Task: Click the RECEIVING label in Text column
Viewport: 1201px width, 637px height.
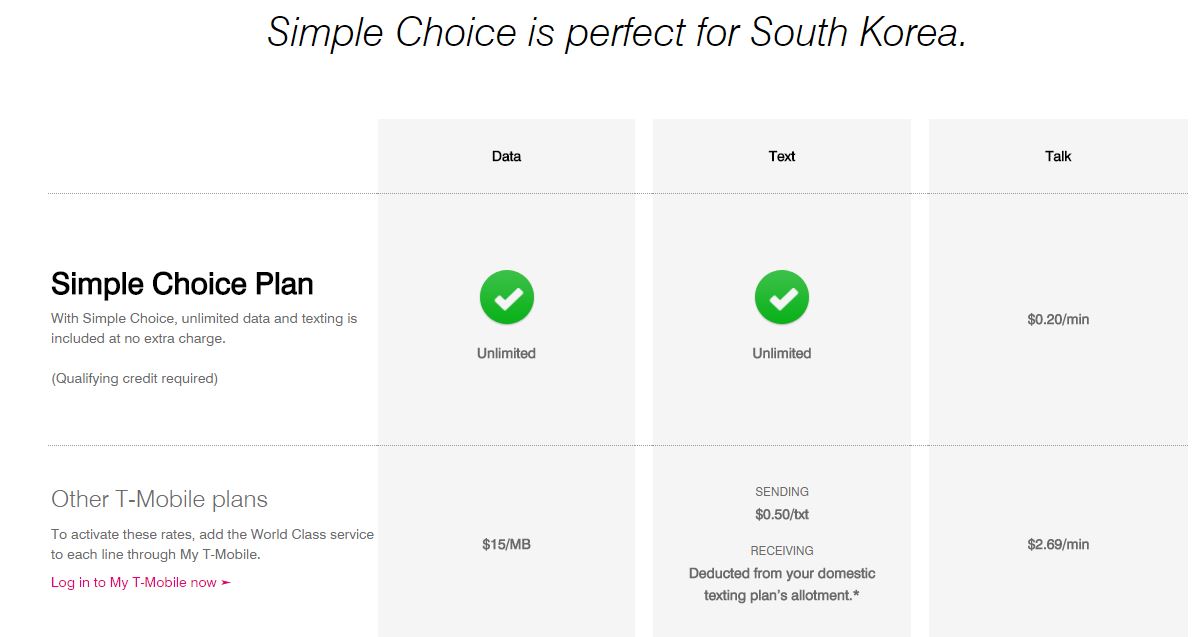Action: (x=782, y=551)
